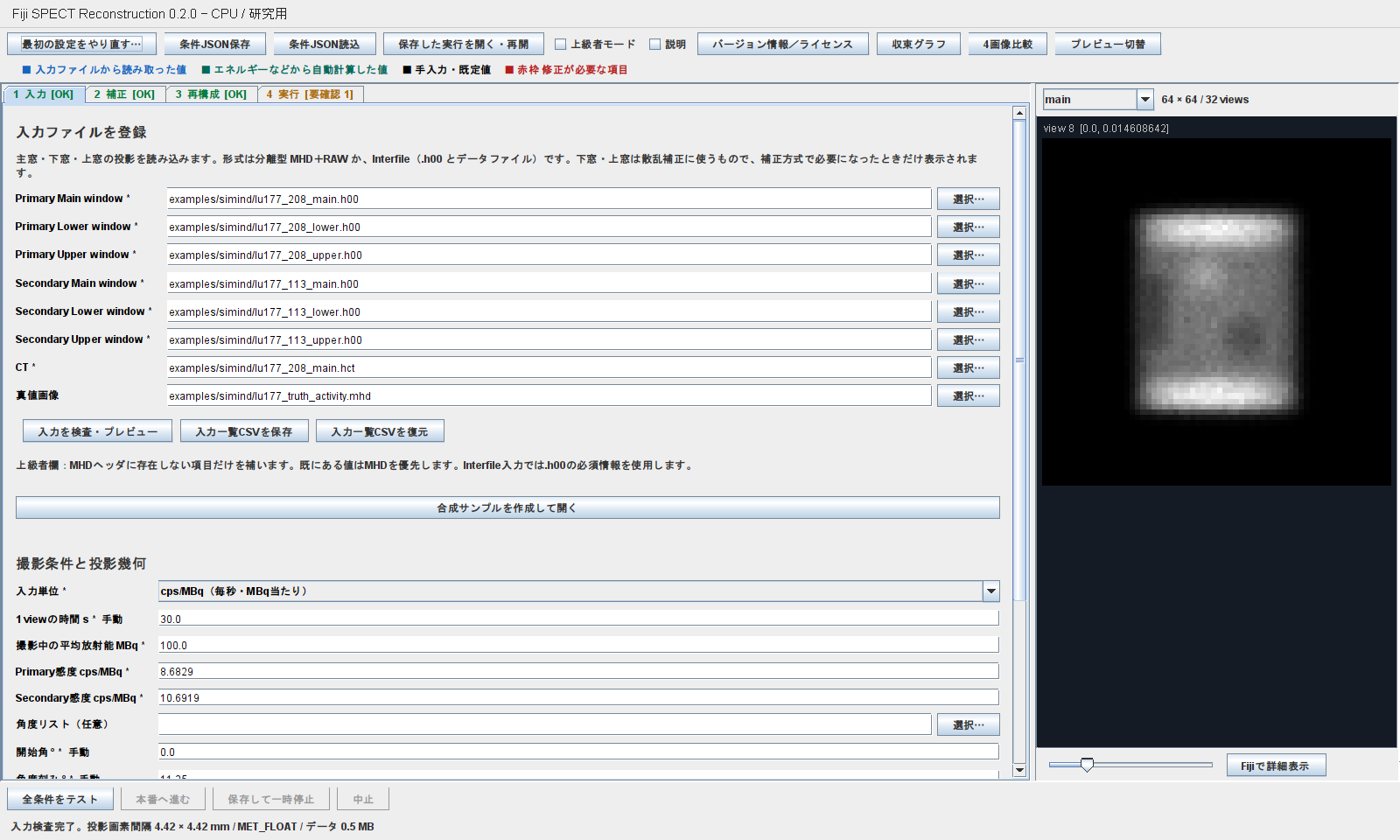Screen dimensions: 1400x840
Task: Click 合成サンプルを作成して開く
Action: (x=507, y=507)
